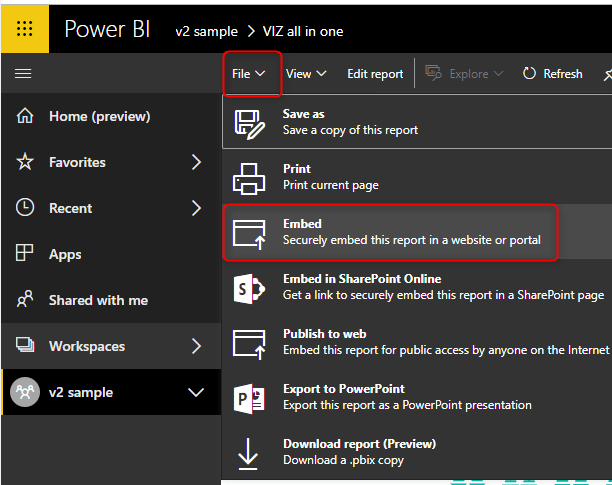Screen dimensions: 612x485
Task: Click the v2 sample breadcrumb link
Action: point(206,31)
